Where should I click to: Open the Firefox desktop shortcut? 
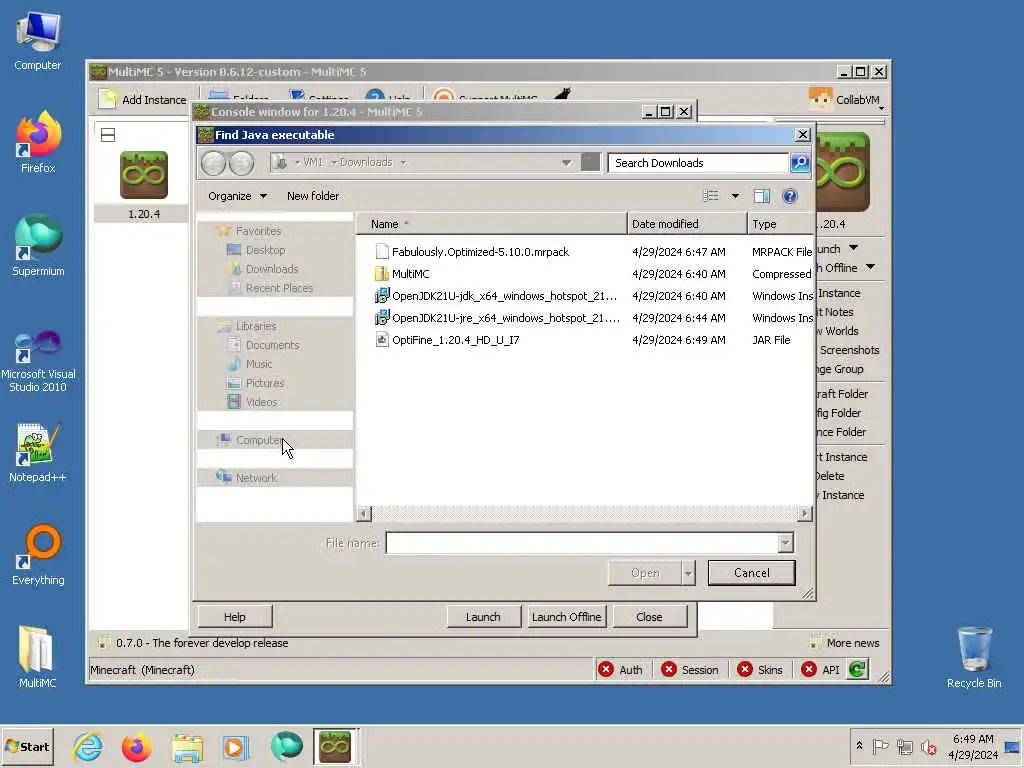pos(38,142)
